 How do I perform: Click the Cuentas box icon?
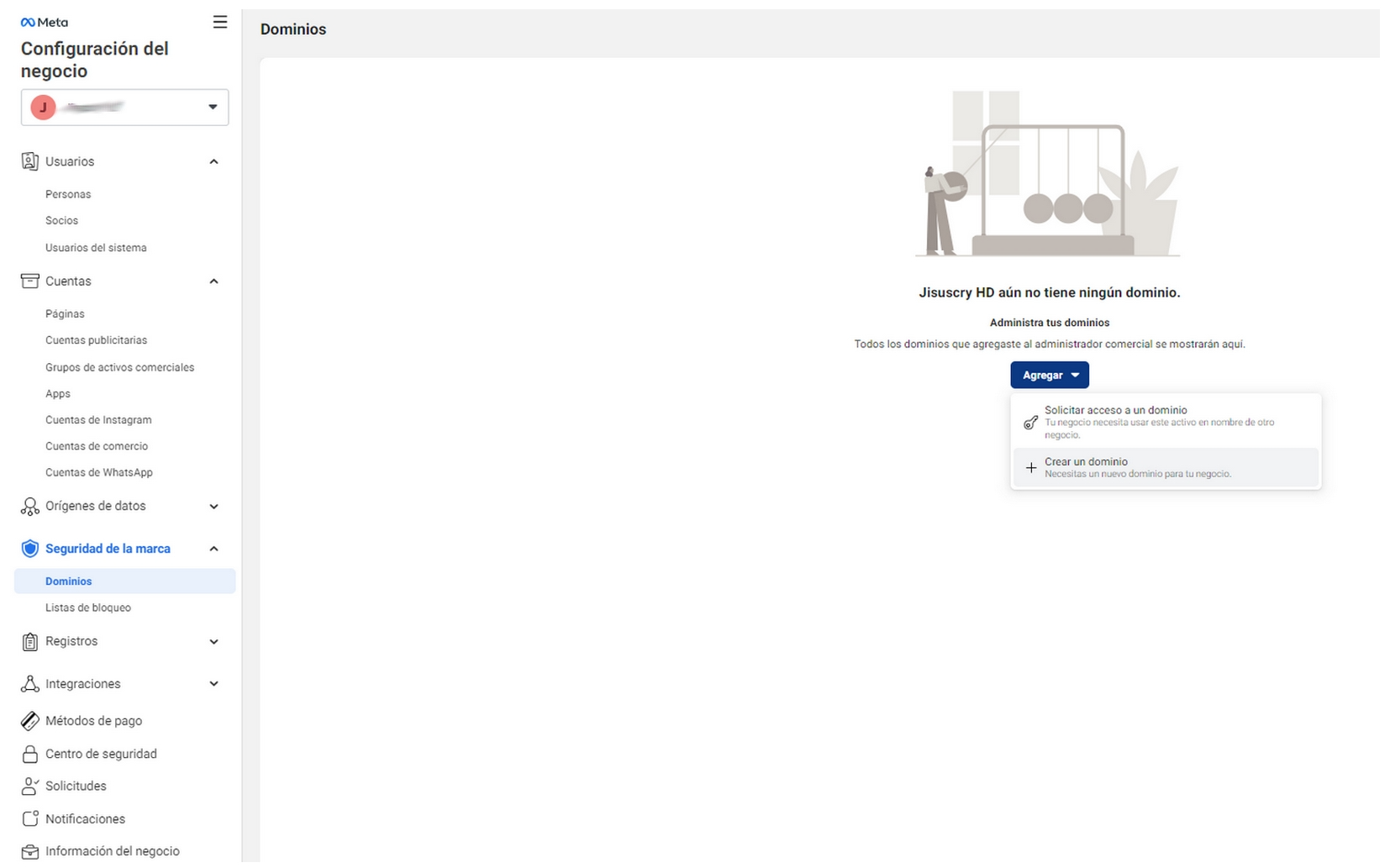tap(30, 281)
